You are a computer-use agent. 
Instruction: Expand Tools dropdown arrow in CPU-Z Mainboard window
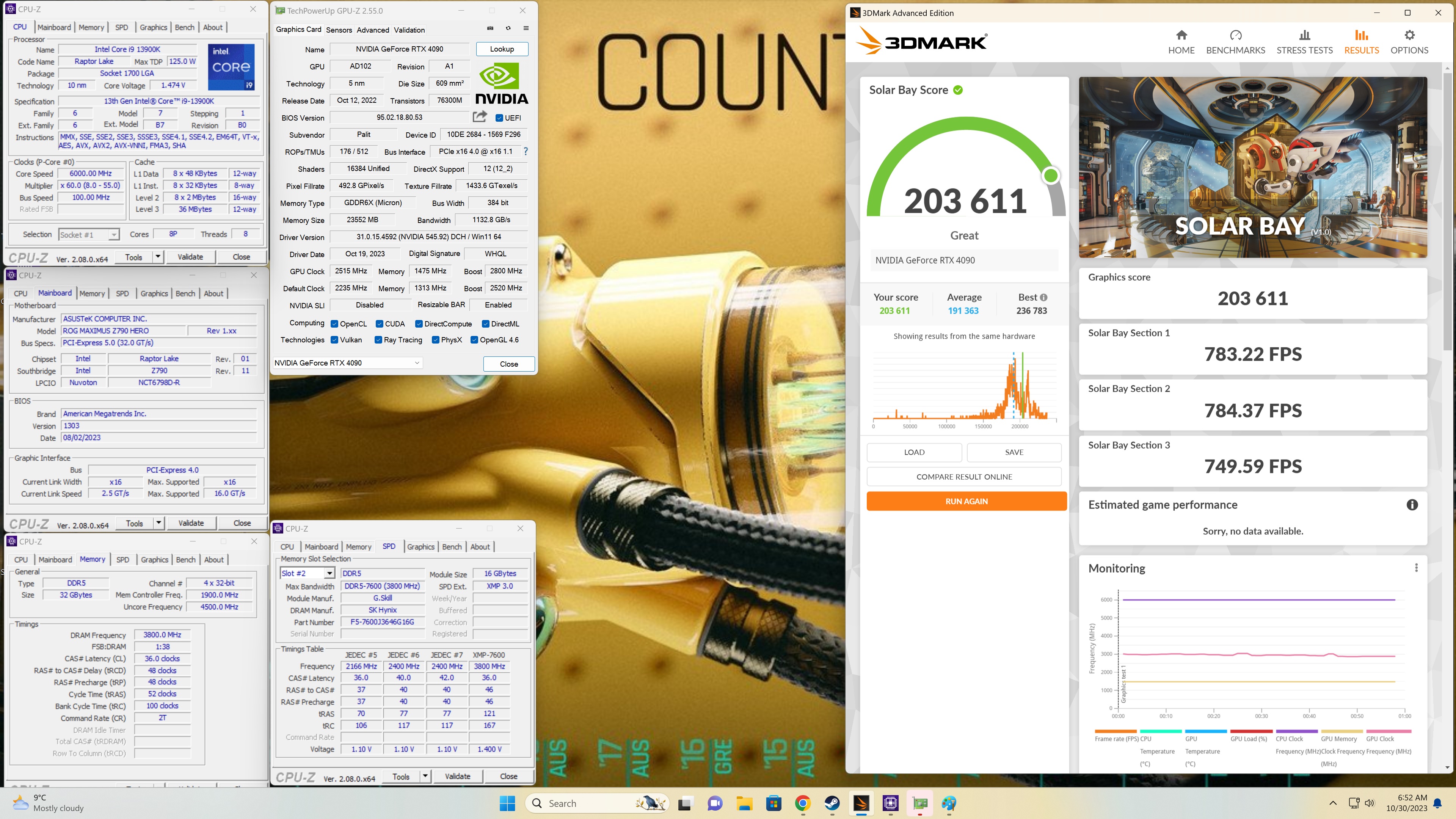(159, 523)
